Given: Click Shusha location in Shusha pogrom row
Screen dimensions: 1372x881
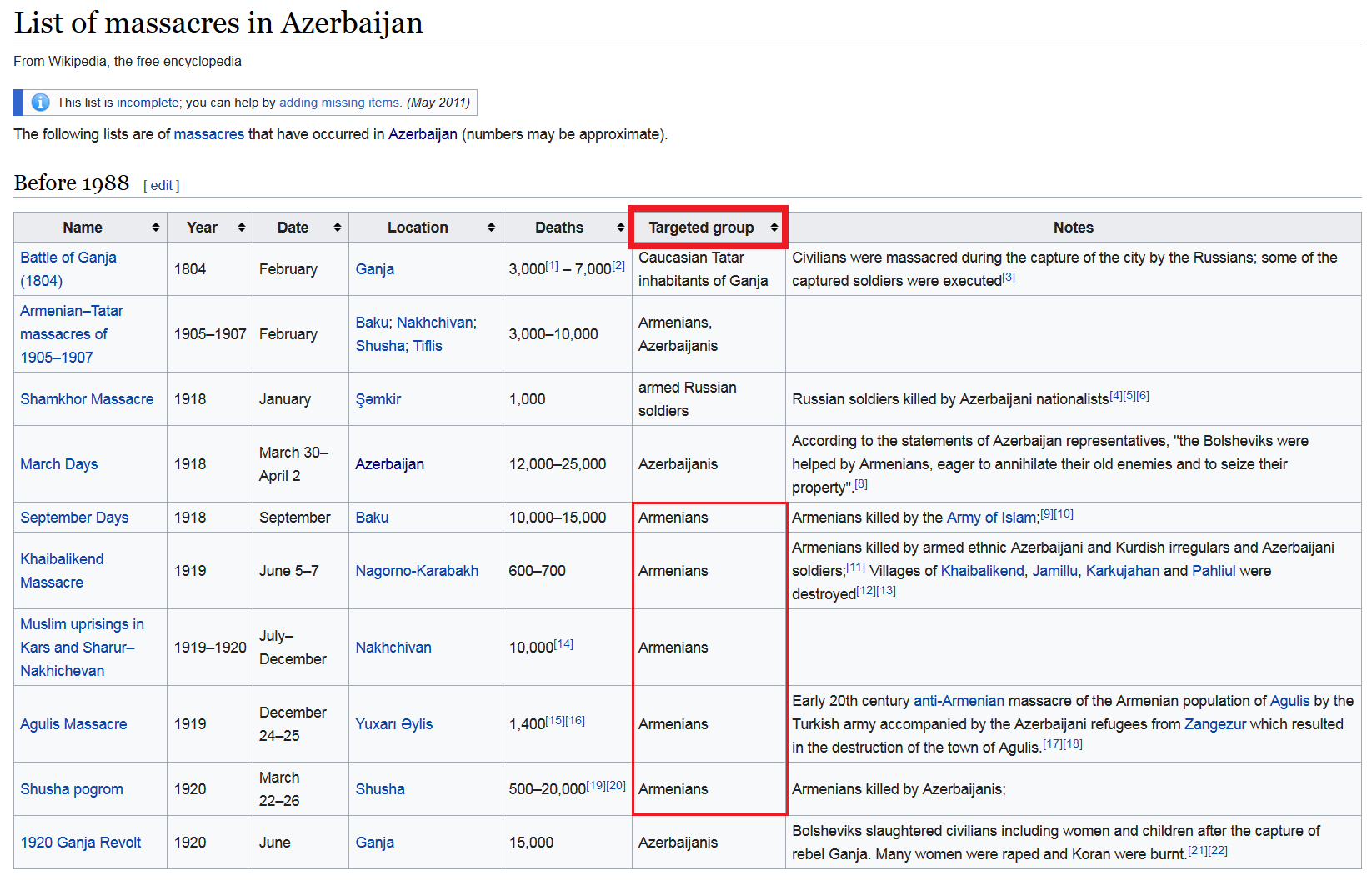Looking at the screenshot, I should 380,789.
